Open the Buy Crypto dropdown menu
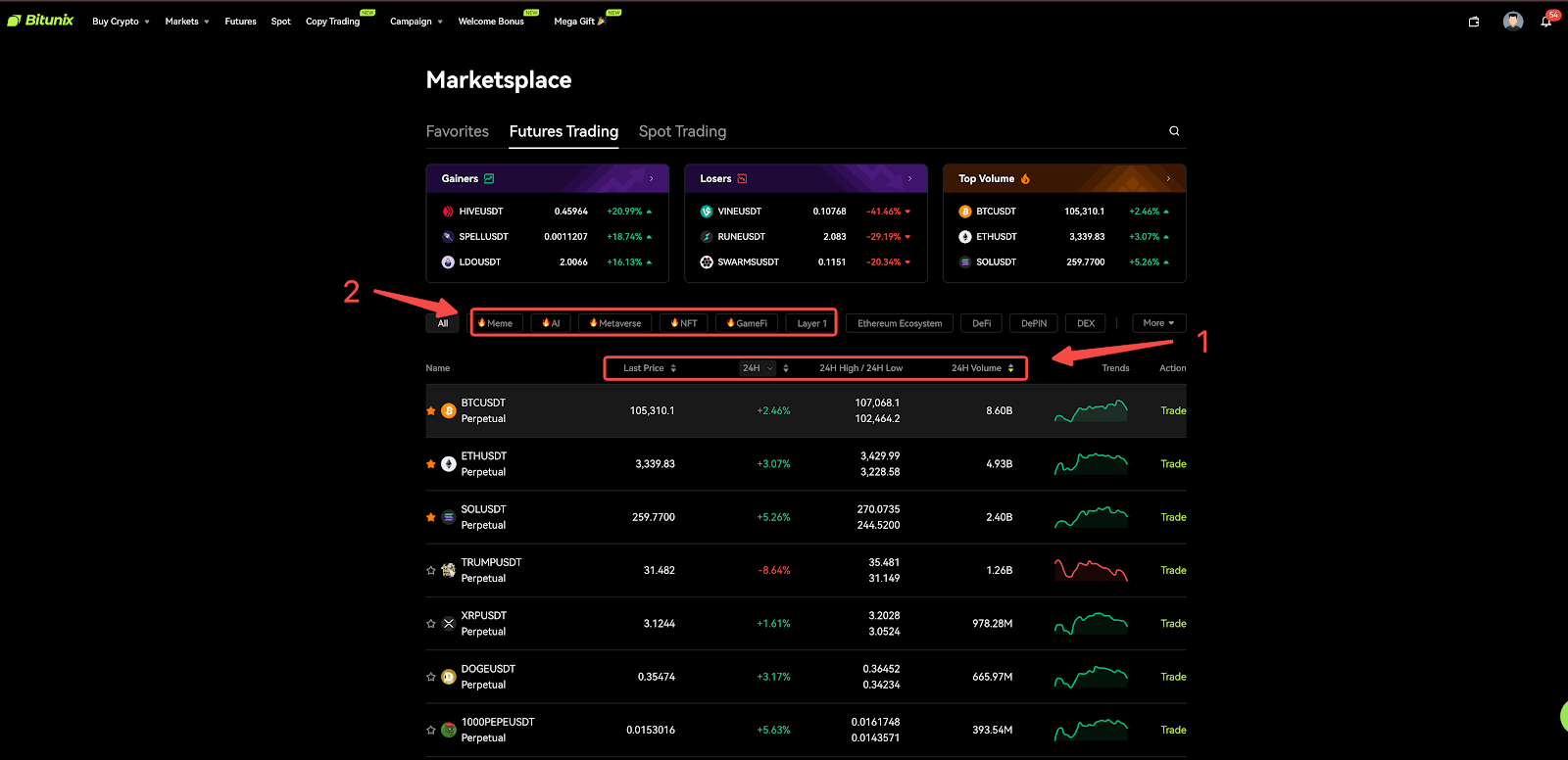This screenshot has height=760, width=1568. [x=121, y=22]
